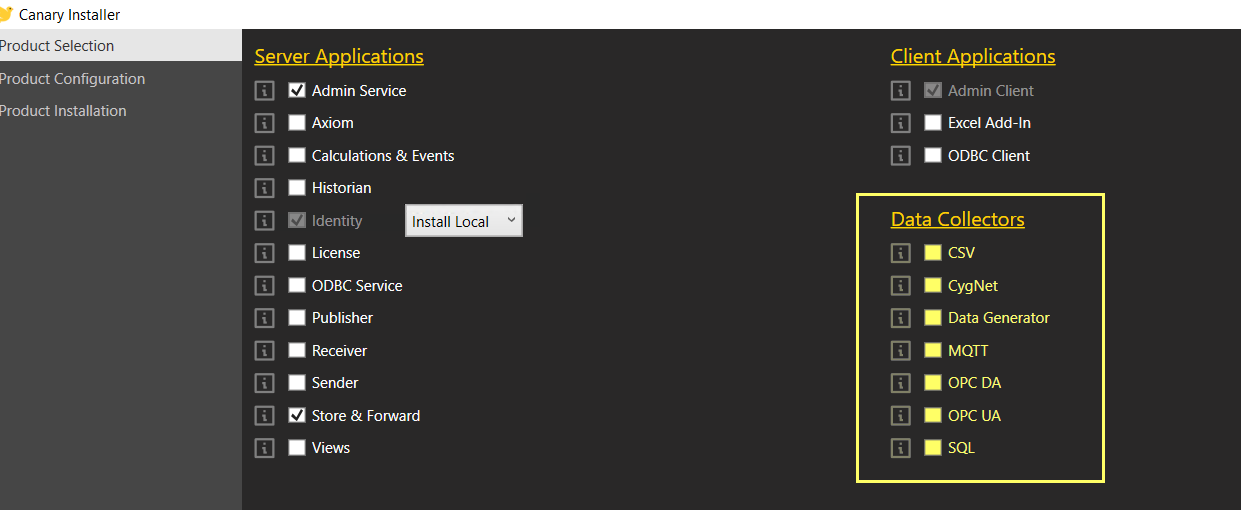View info for Store & Forward
Viewport: 1241px width, 510px height.
coord(264,416)
